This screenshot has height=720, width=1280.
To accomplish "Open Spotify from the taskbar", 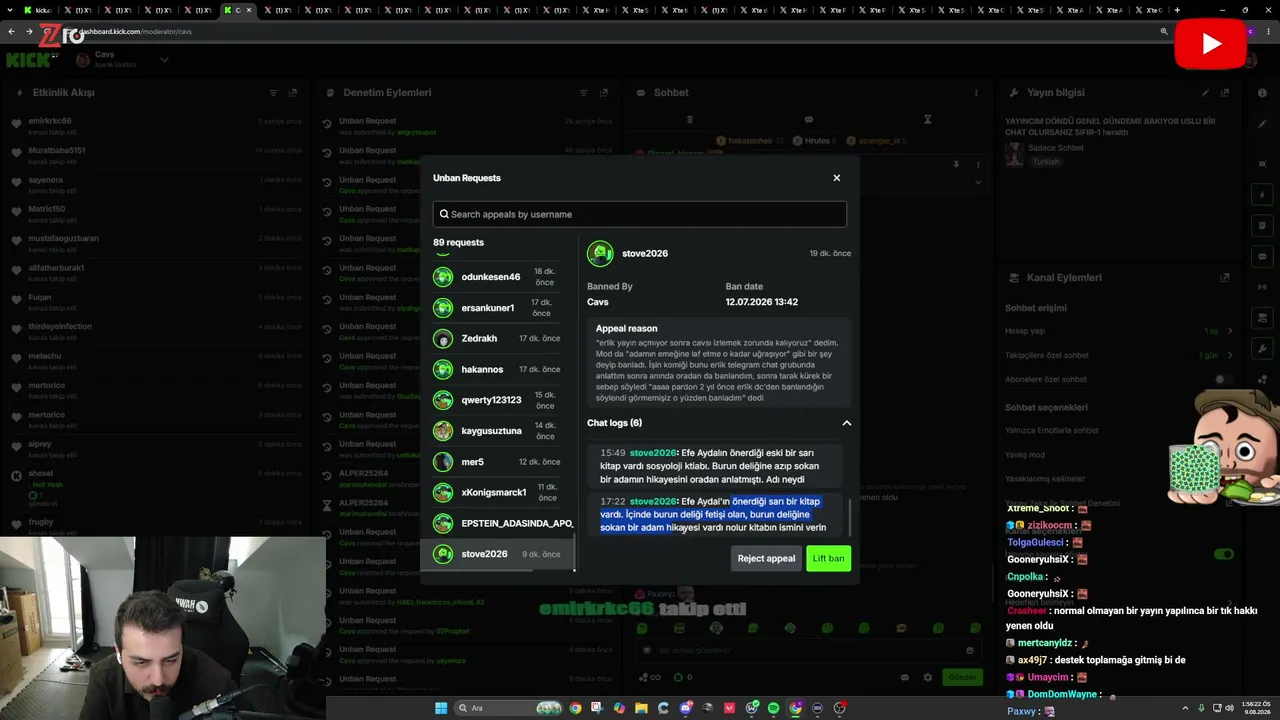I will (x=774, y=708).
